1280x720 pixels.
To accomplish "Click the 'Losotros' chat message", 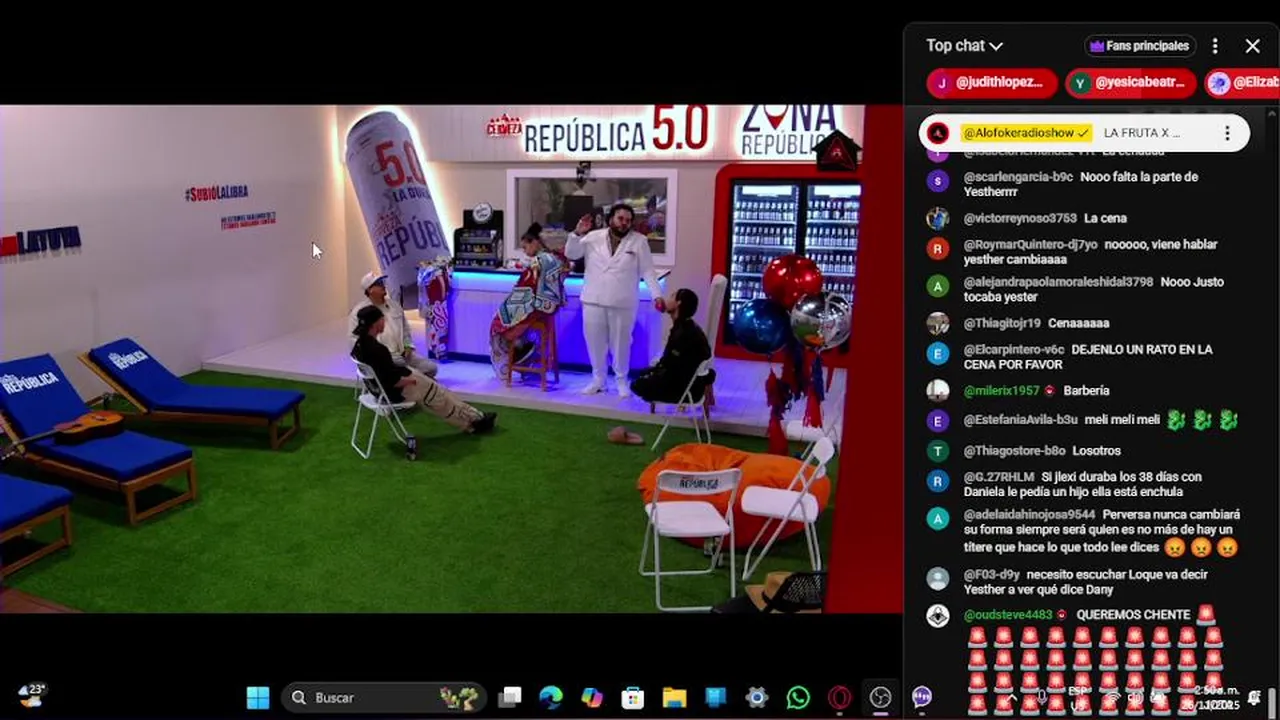I will [1095, 451].
